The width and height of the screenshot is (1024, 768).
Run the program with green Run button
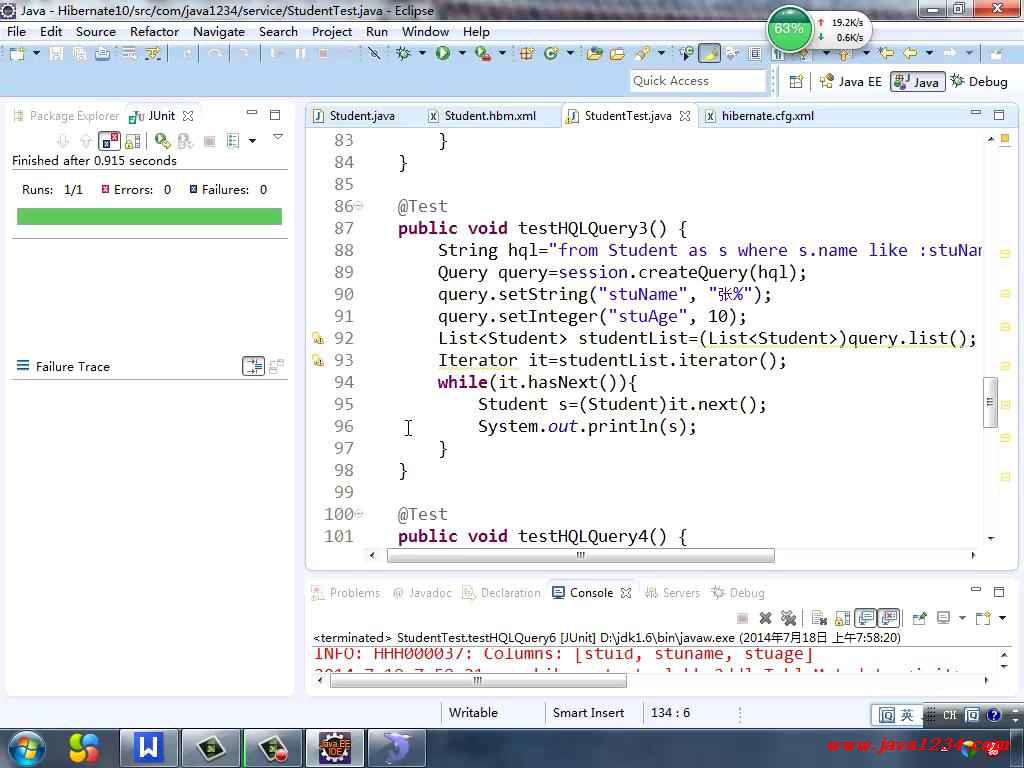tap(443, 54)
